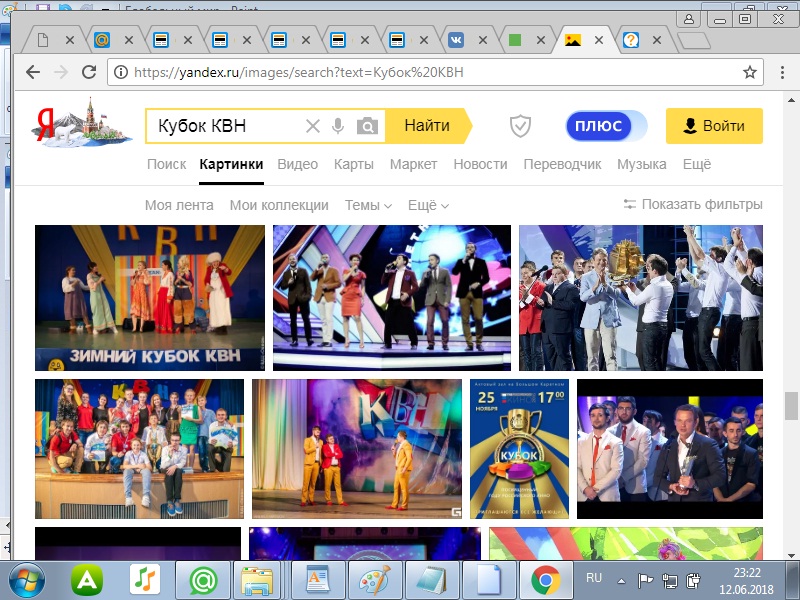Image resolution: width=800 pixels, height=600 pixels.
Task: Open the Карты tab
Action: pos(354,164)
